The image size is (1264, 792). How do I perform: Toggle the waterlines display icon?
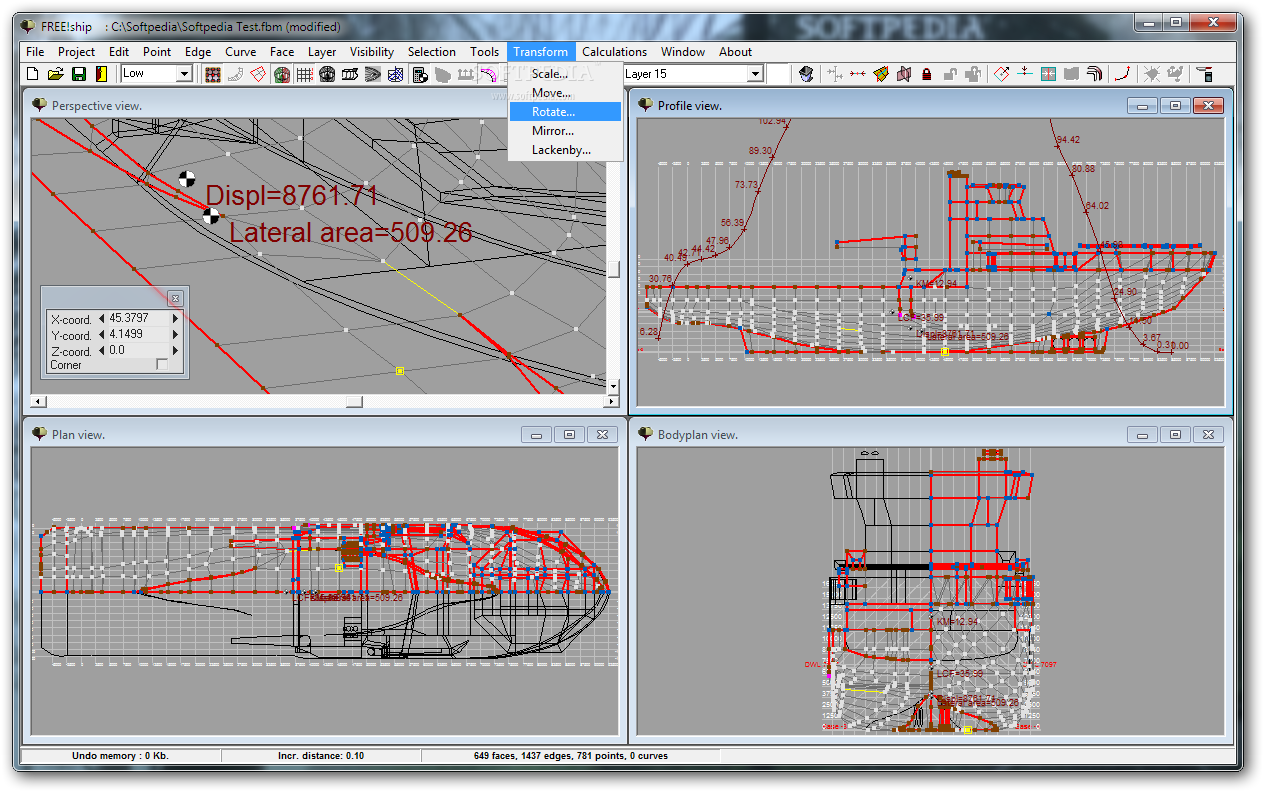373,74
